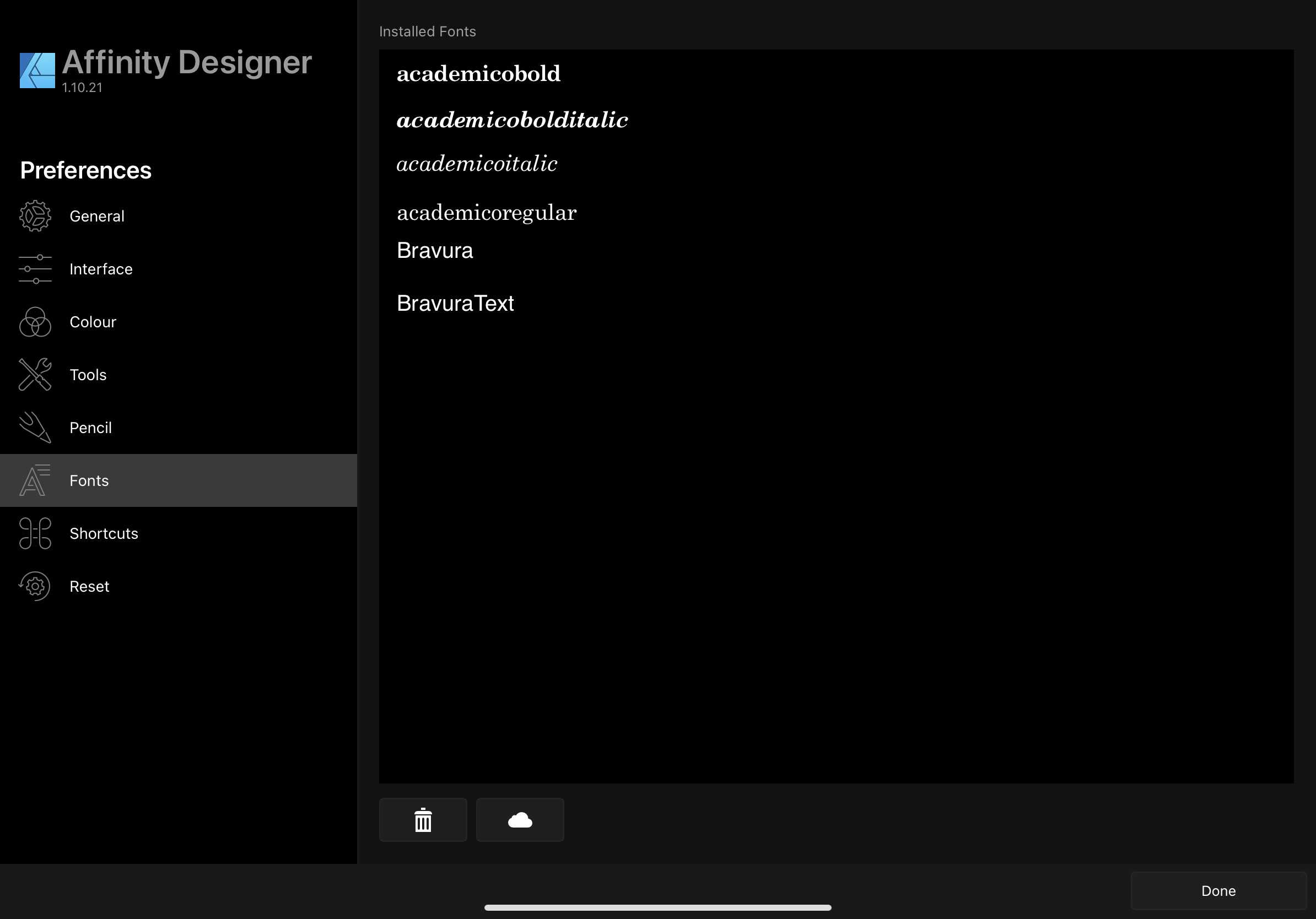Select the BravuraText font entry
Image resolution: width=1316 pixels, height=919 pixels.
[x=455, y=303]
